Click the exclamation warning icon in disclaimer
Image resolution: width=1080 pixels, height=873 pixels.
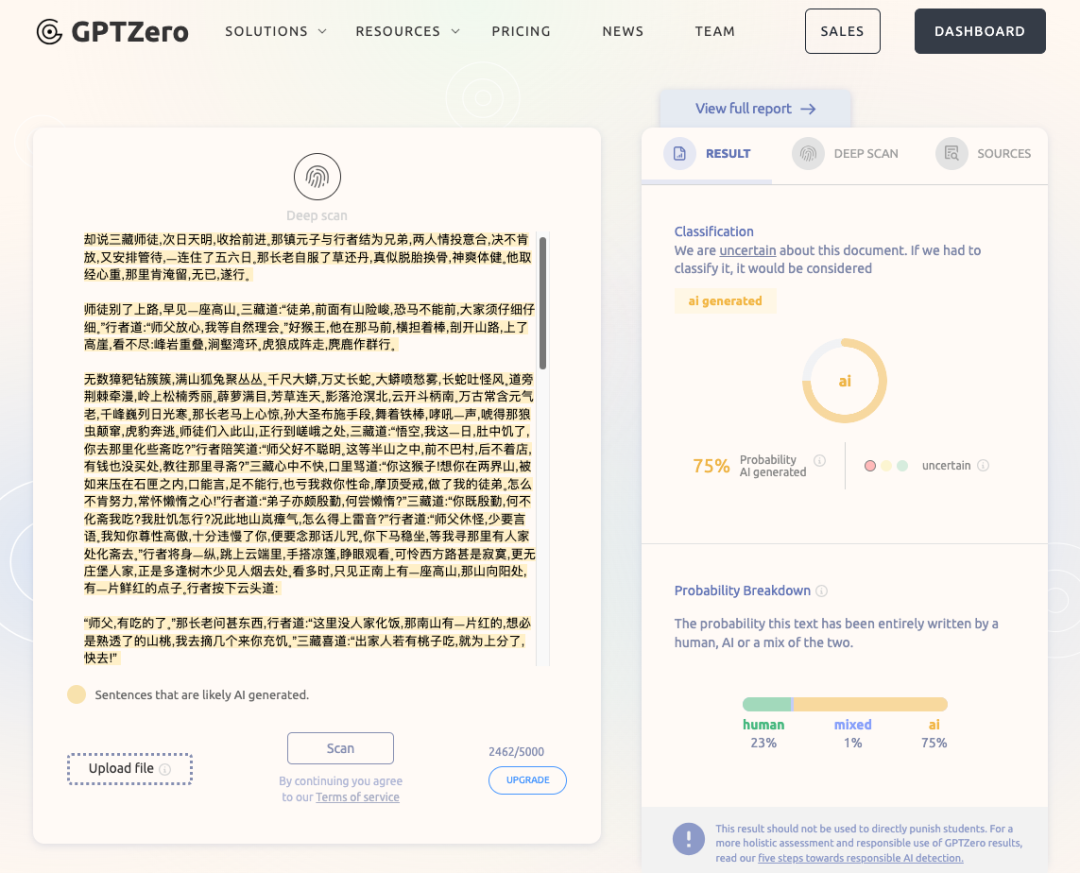tap(688, 839)
